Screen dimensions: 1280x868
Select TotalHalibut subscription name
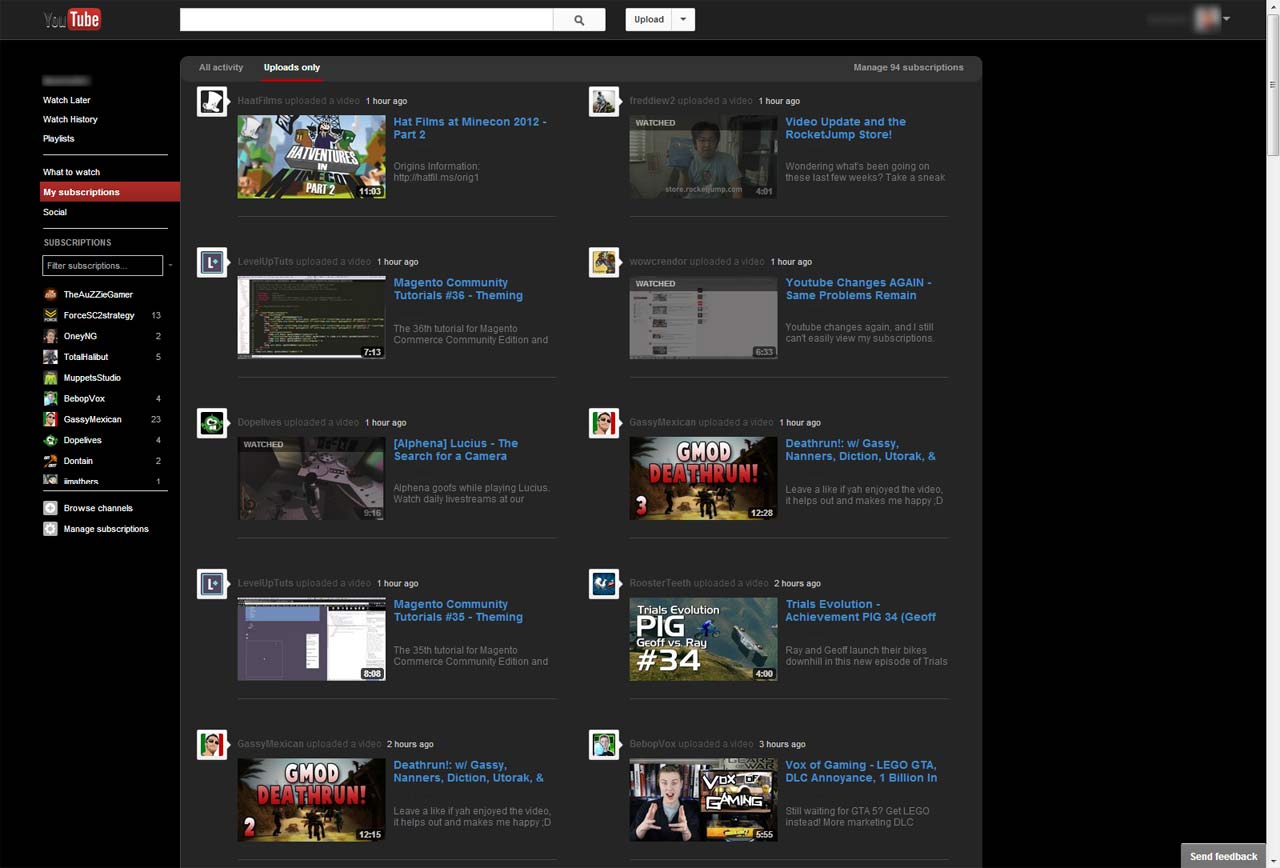pyautogui.click(x=86, y=357)
